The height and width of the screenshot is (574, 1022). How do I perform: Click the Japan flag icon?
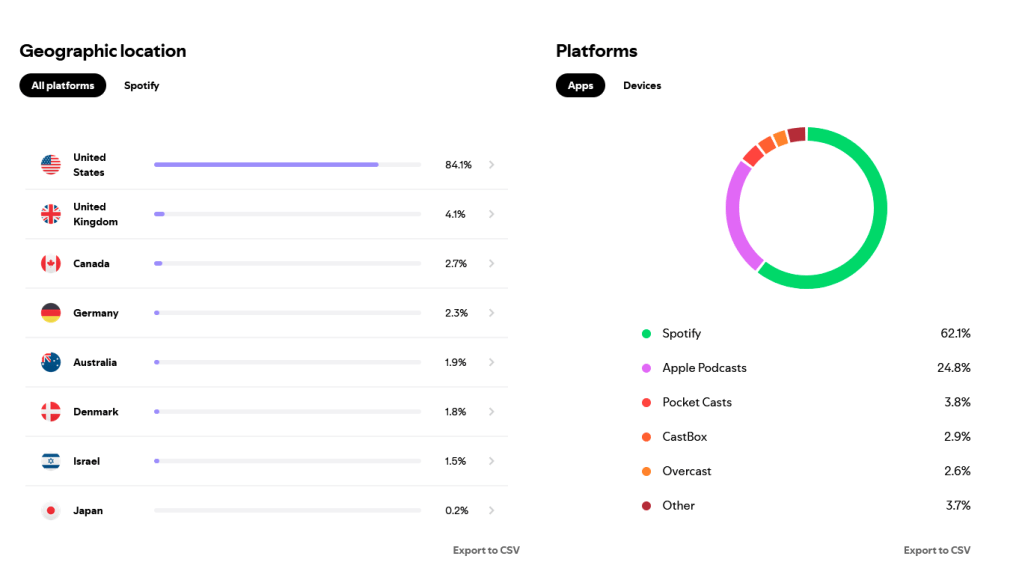[x=51, y=511]
